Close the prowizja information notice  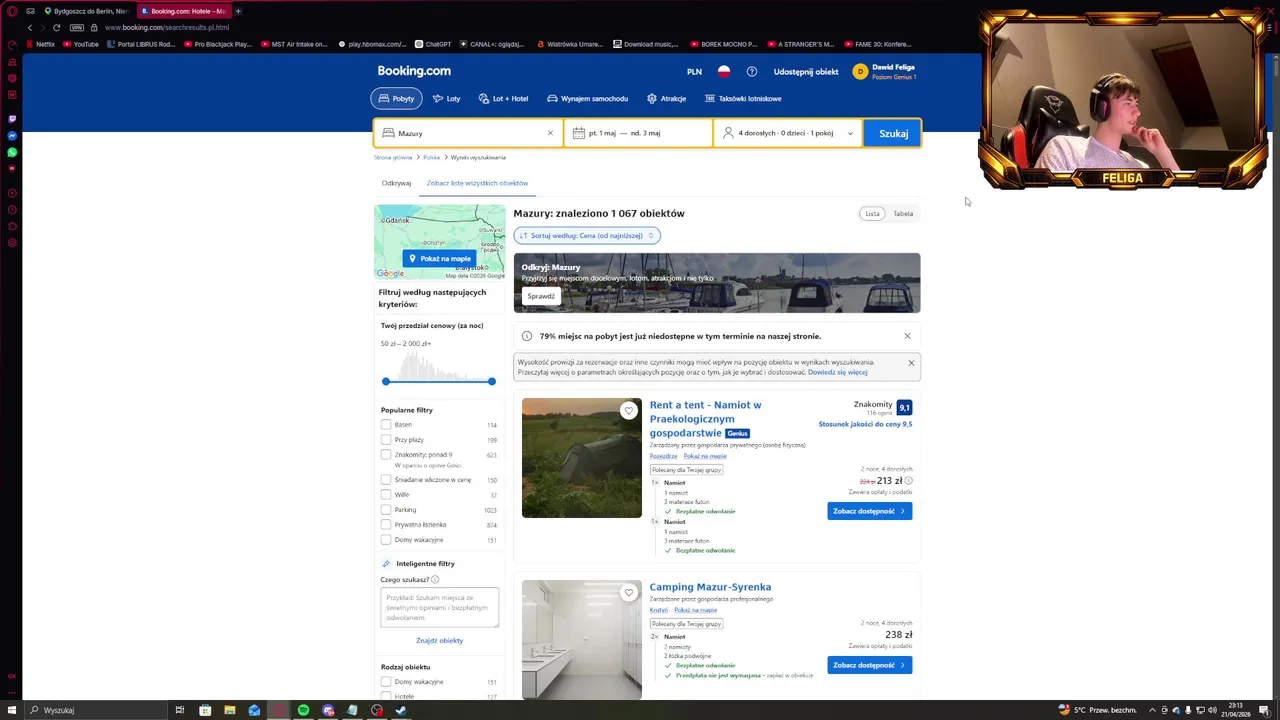(x=911, y=362)
